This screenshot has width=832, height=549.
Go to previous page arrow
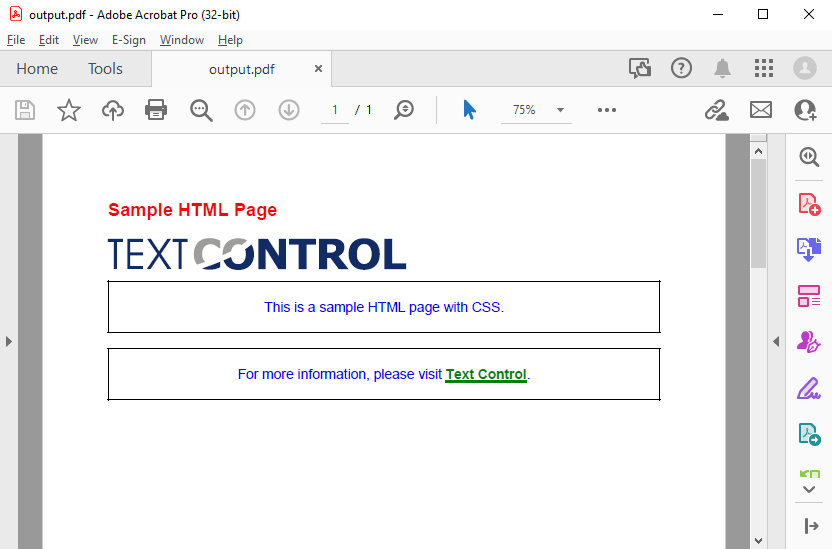click(x=245, y=110)
